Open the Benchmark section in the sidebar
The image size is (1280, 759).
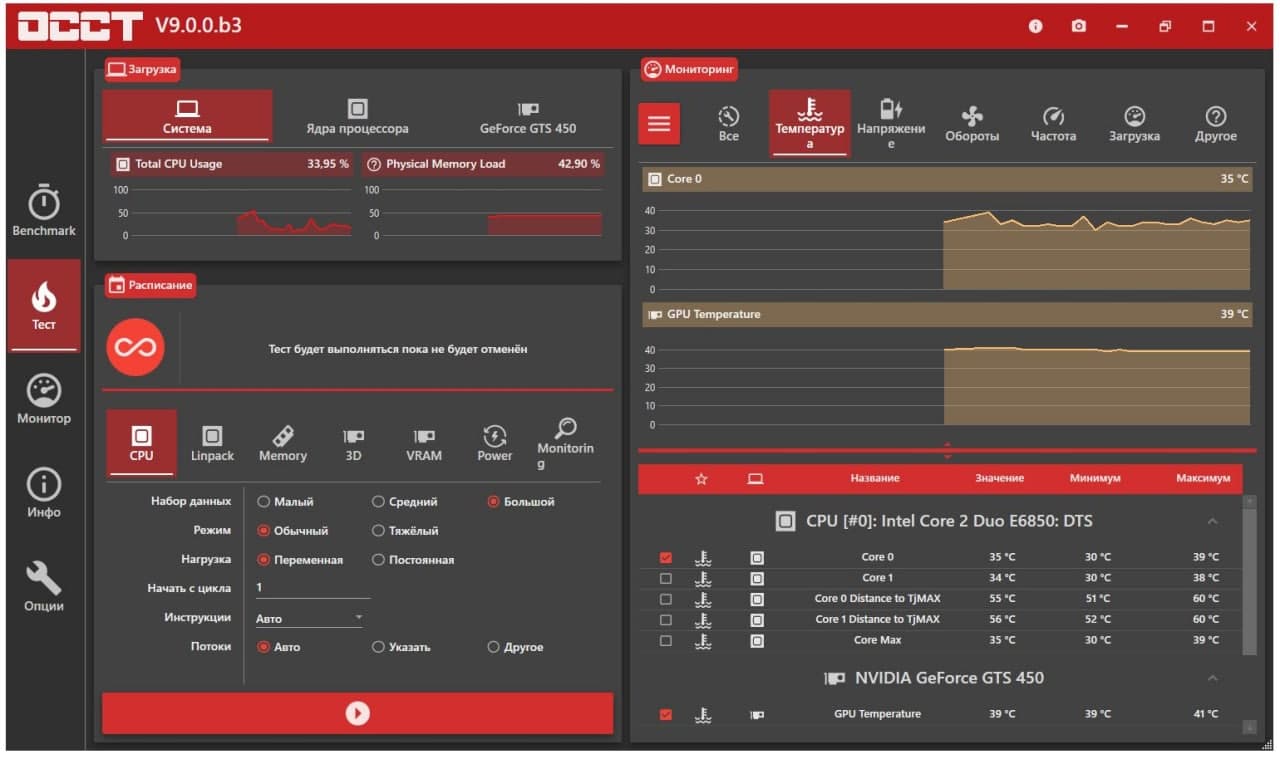pyautogui.click(x=44, y=211)
